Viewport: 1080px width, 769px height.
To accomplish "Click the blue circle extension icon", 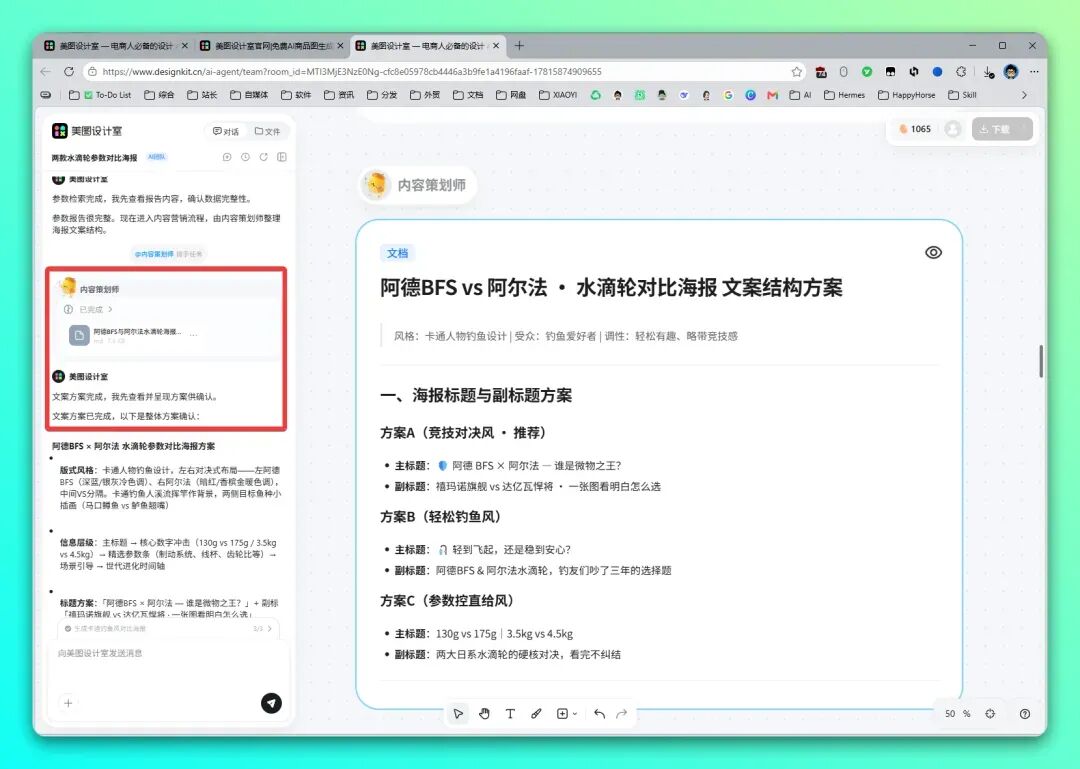I will coord(937,72).
